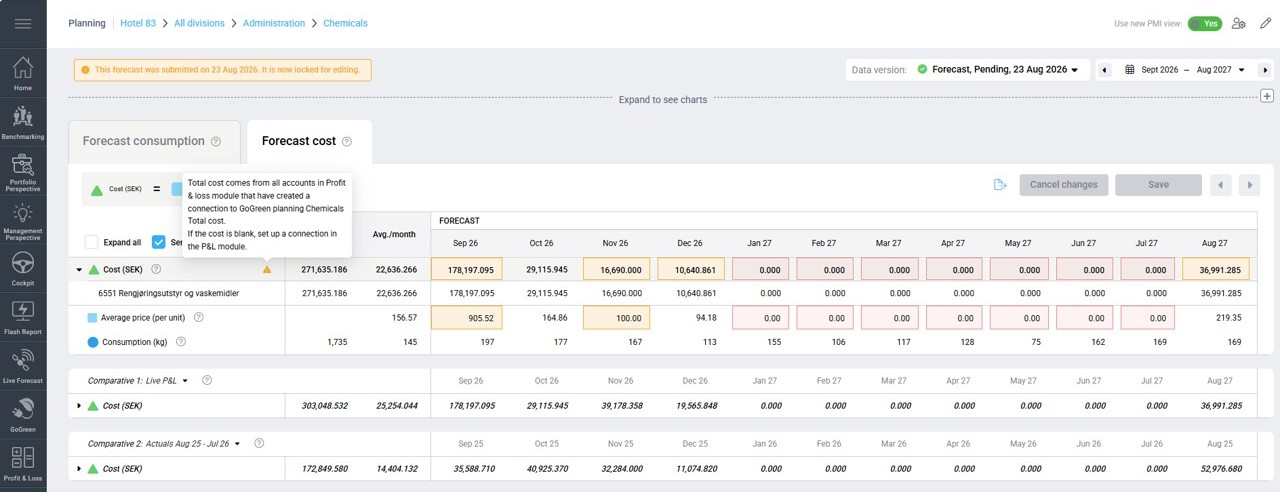Expand the Comparative 1 Cost (SEK) row
The width and height of the screenshot is (1280, 500).
point(80,406)
